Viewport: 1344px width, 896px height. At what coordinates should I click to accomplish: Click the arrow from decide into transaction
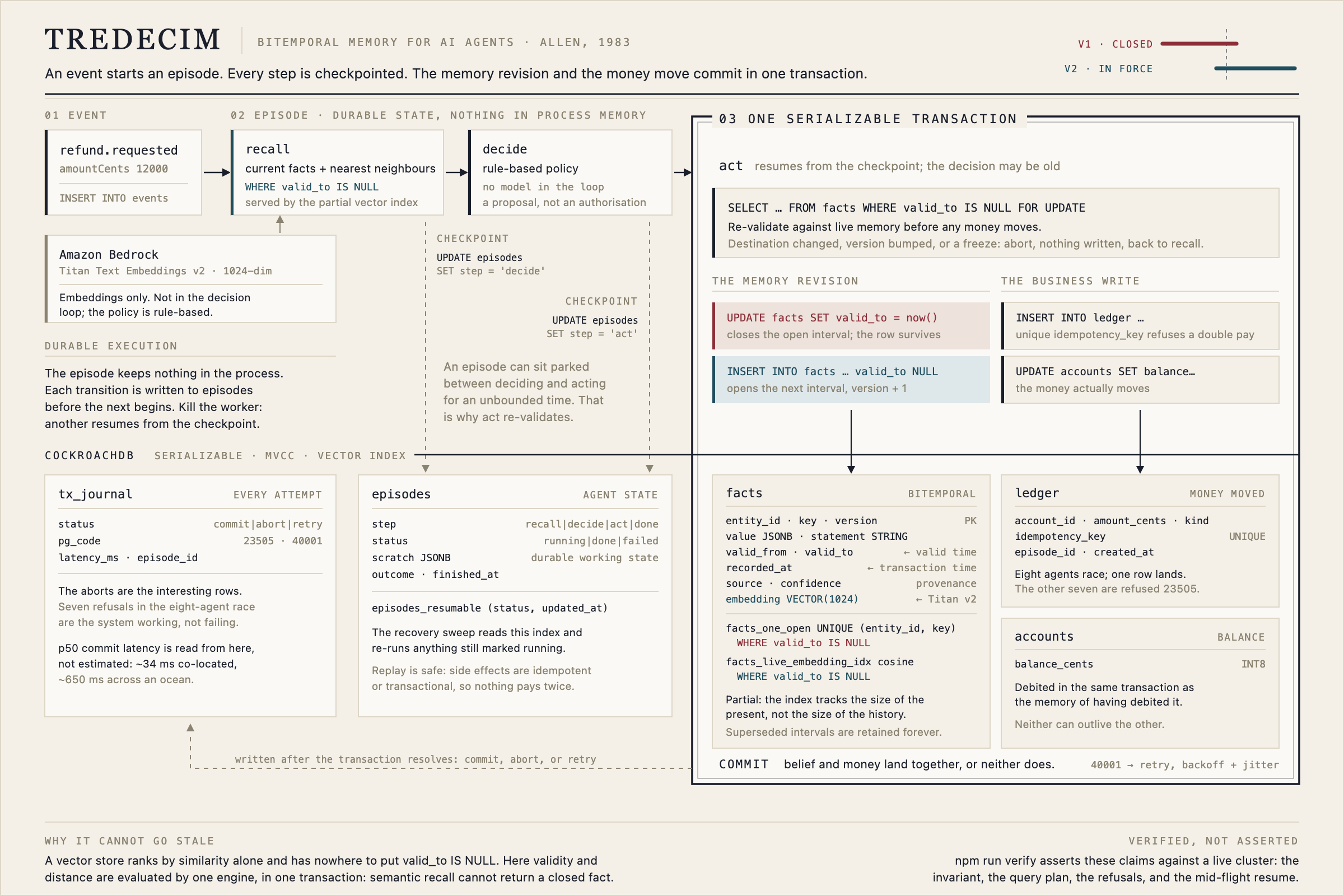(683, 172)
